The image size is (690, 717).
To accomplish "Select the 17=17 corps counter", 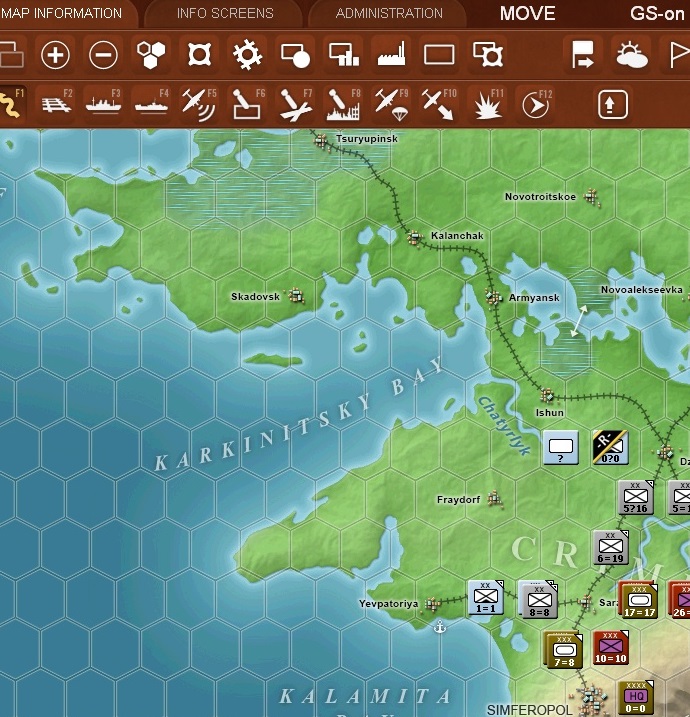I will 638,599.
